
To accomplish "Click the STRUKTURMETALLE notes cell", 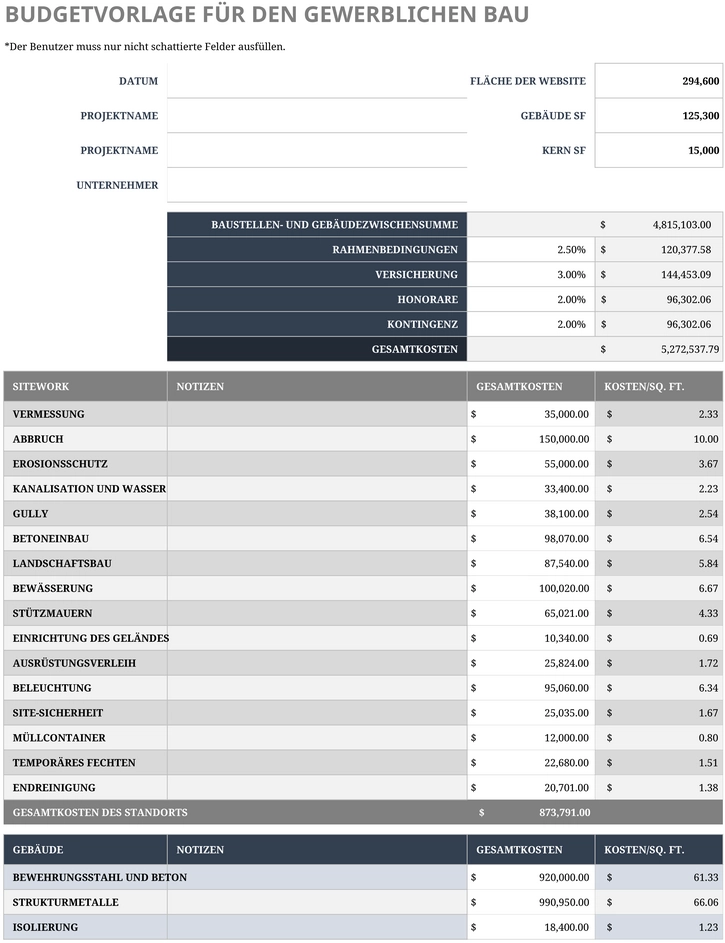I will coord(317,902).
